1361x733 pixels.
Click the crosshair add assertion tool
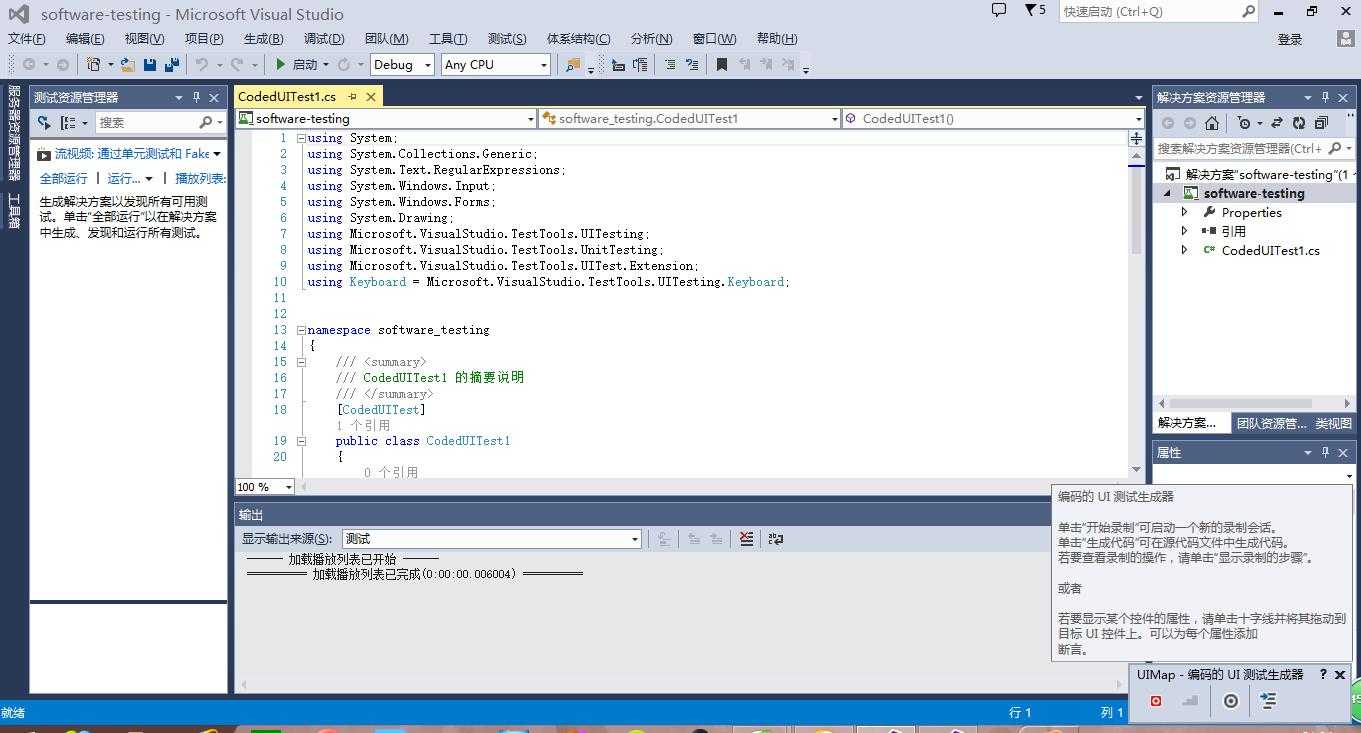pyautogui.click(x=1231, y=701)
